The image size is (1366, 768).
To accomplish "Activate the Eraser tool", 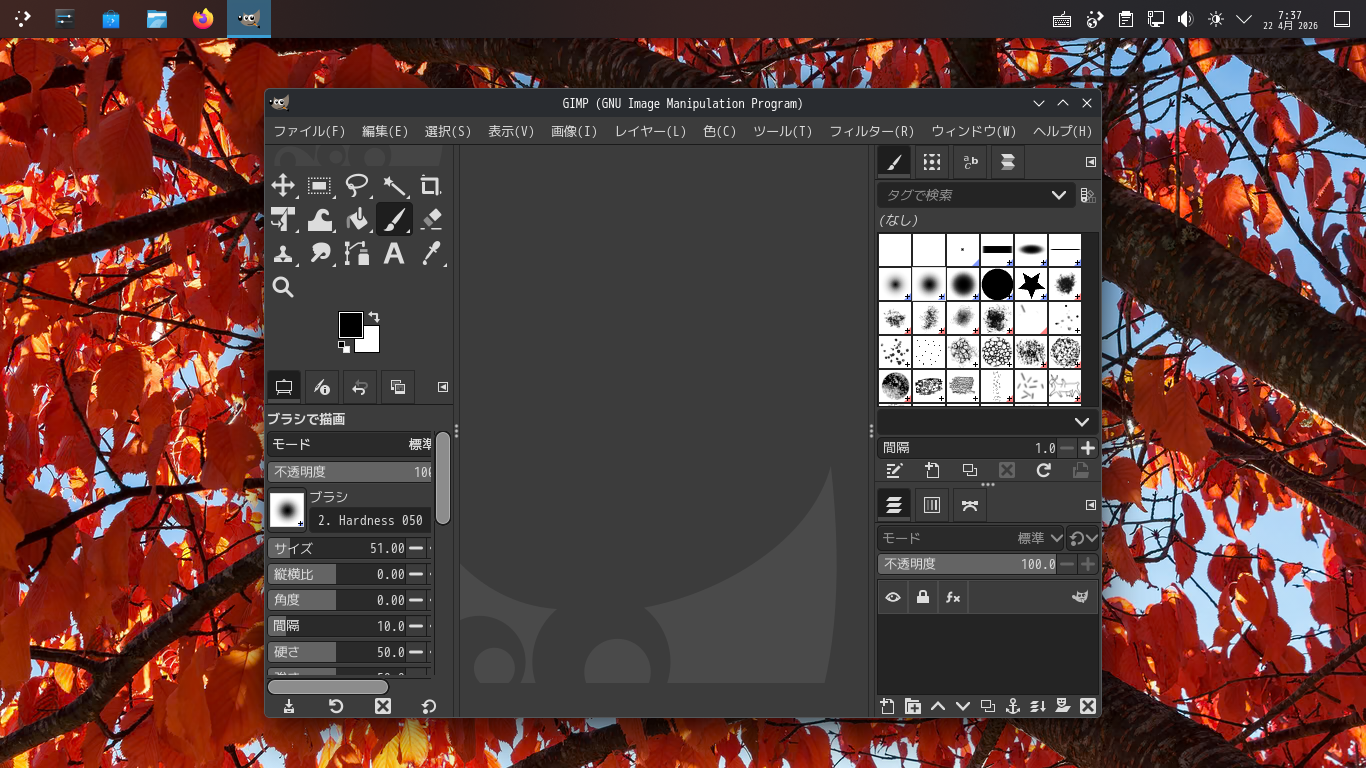I will 431,219.
